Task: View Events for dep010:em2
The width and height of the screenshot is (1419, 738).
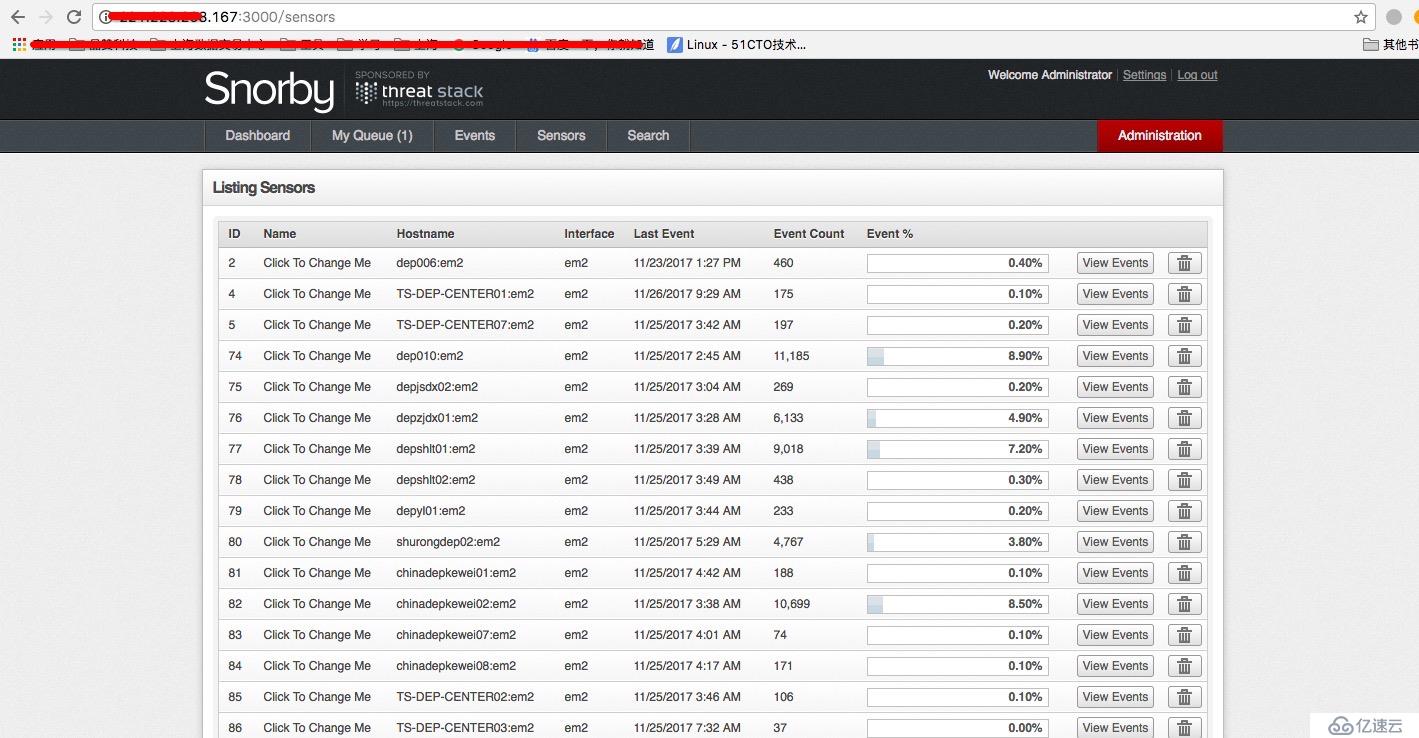Action: [x=1115, y=356]
